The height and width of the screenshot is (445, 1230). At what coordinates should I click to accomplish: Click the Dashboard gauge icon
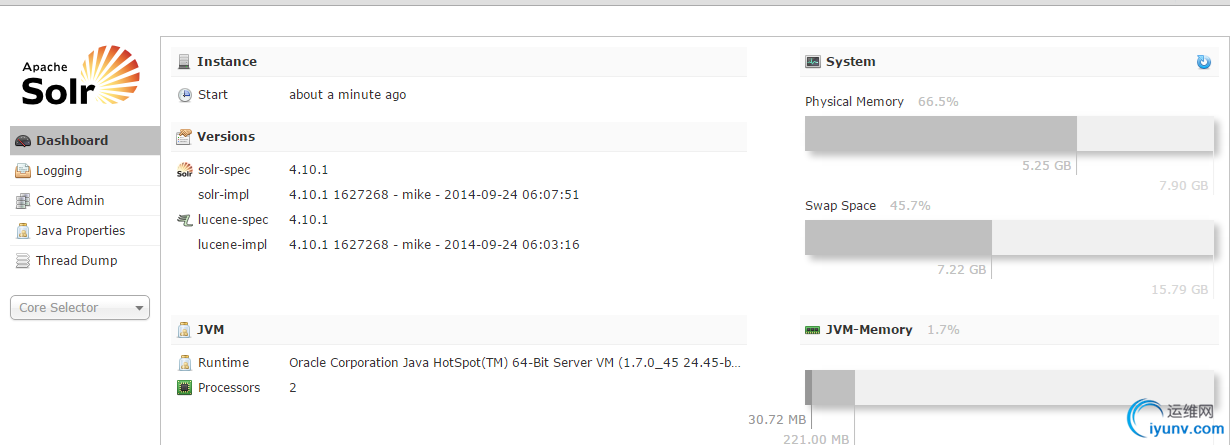coord(23,141)
